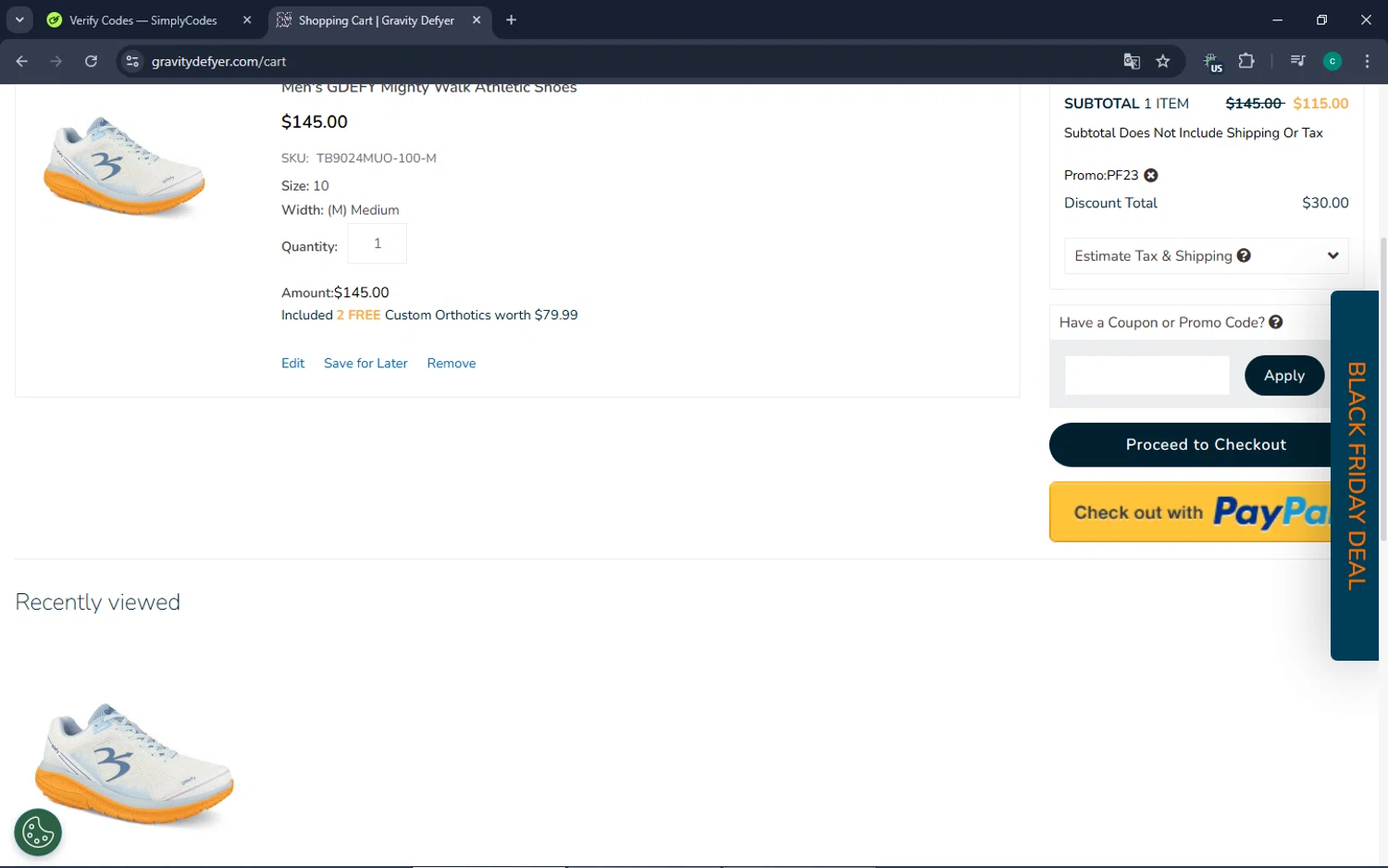Viewport: 1388px width, 868px height.
Task: Click the Apply coupon button
Action: [x=1284, y=375]
